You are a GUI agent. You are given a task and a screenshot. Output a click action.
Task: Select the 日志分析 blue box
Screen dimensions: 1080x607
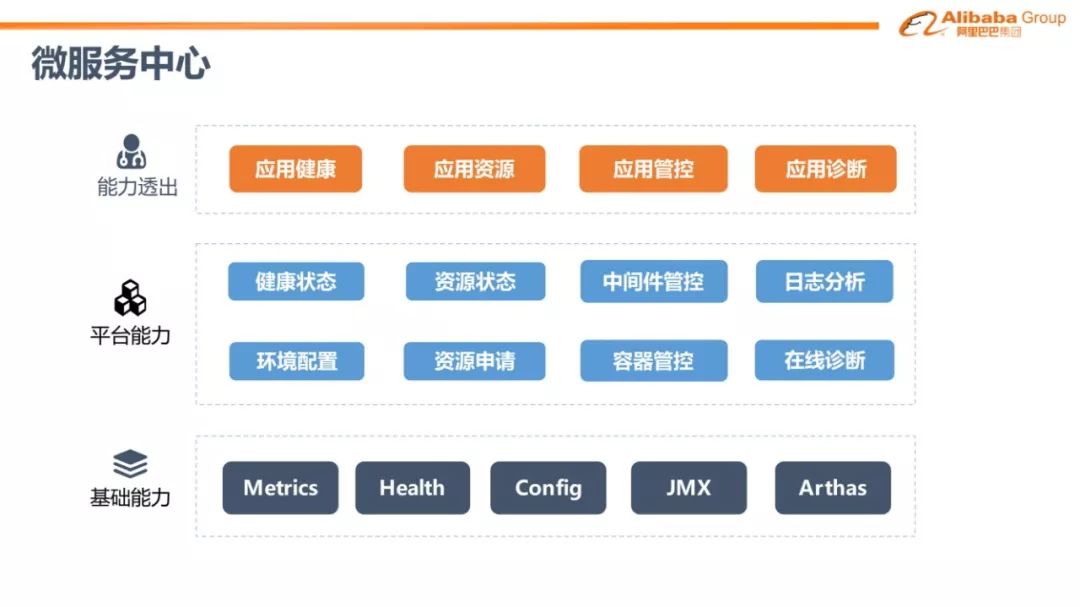coord(824,282)
